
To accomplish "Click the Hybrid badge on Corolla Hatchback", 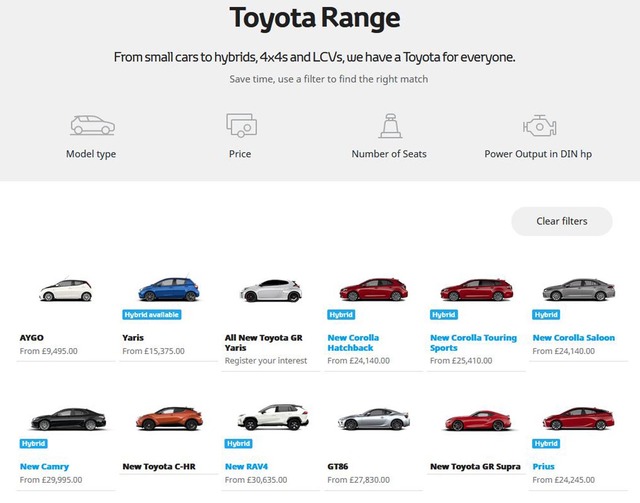I will (341, 315).
